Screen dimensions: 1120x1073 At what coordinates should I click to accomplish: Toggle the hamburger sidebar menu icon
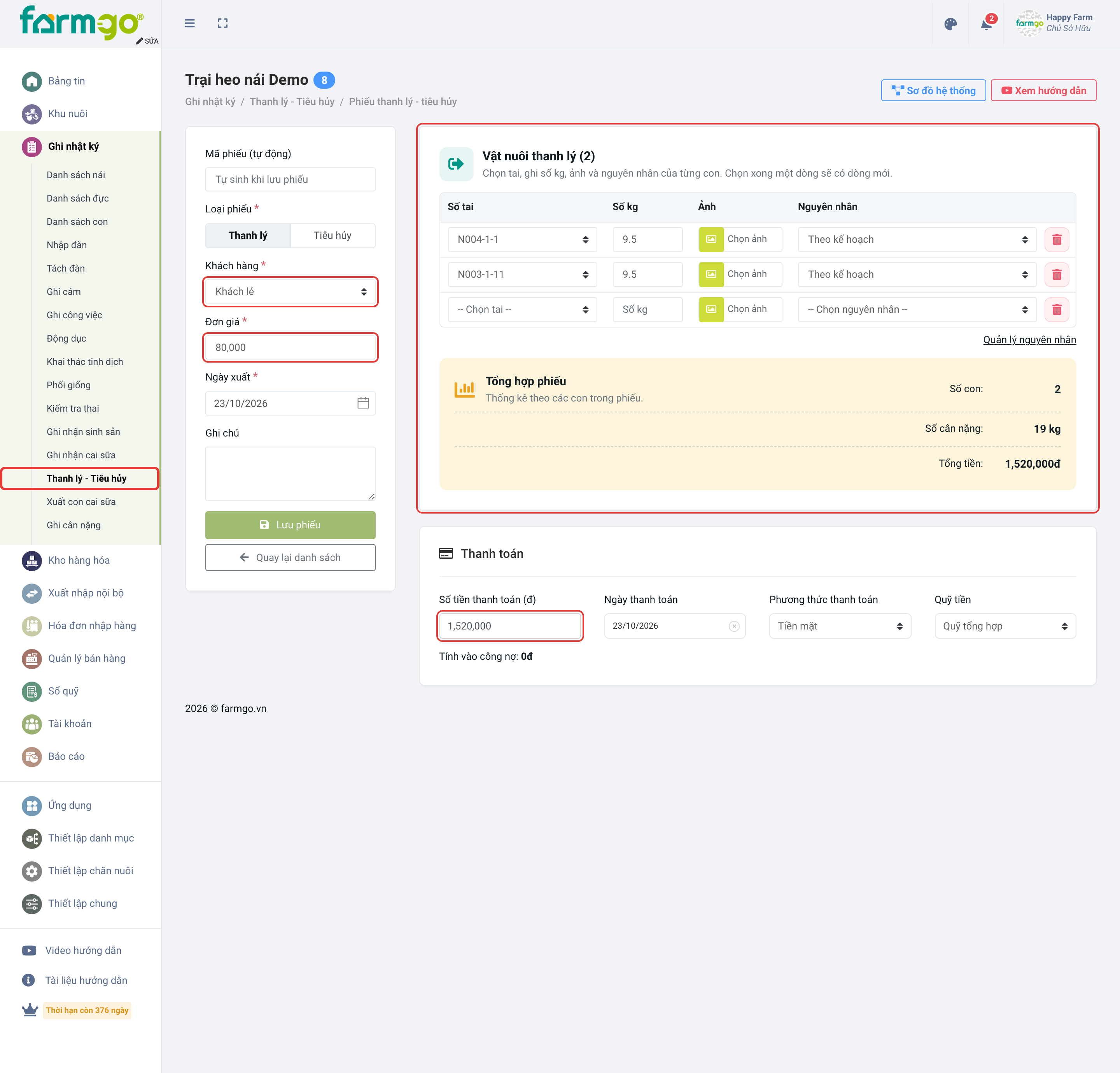pos(190,23)
